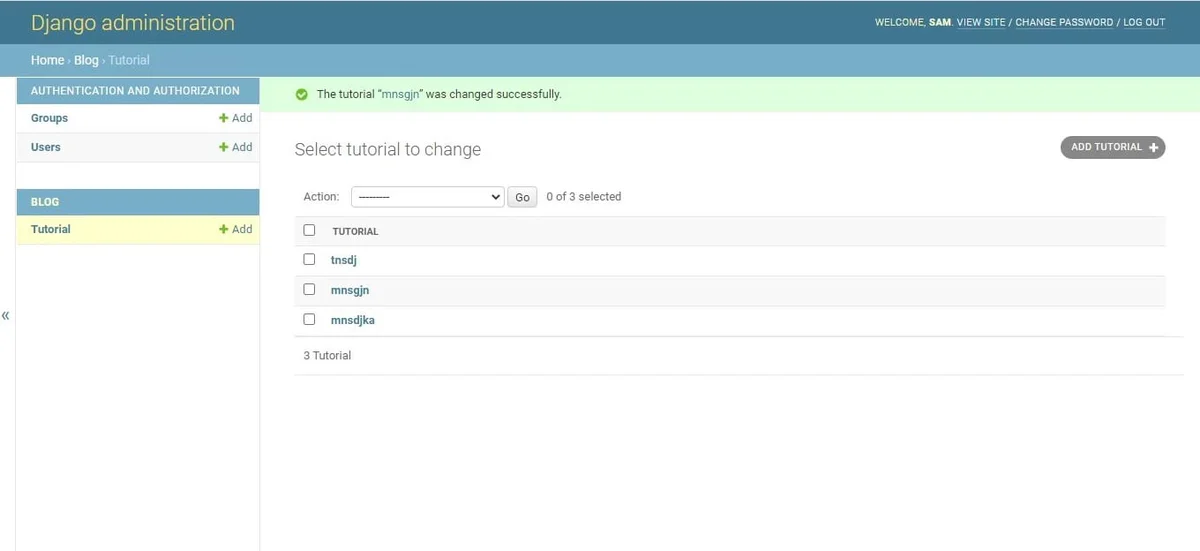
Task: Open the tnsdj tutorial entry
Action: tap(344, 260)
